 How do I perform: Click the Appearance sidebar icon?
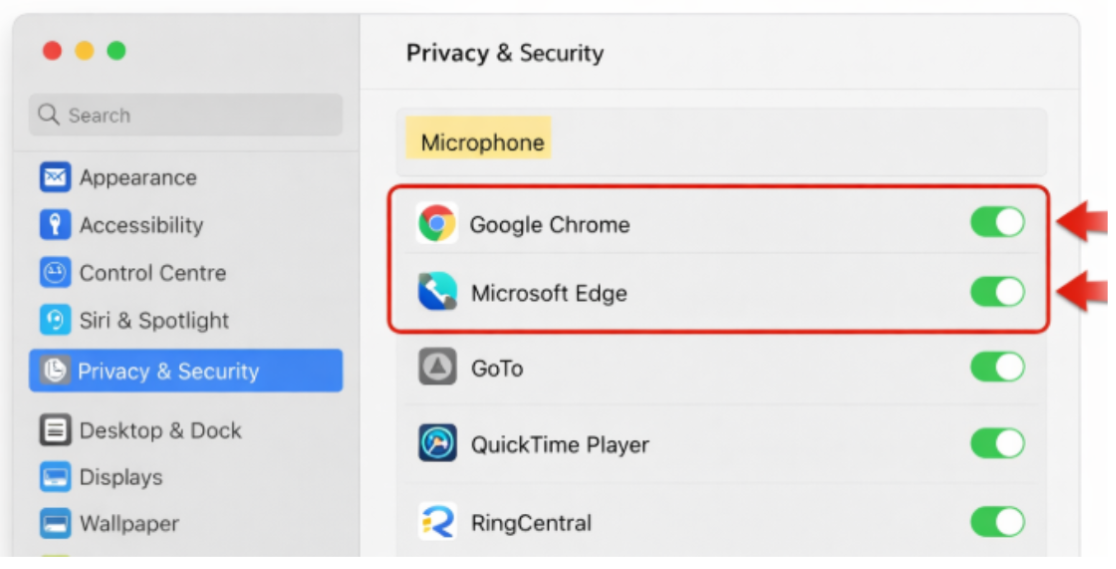(x=54, y=178)
